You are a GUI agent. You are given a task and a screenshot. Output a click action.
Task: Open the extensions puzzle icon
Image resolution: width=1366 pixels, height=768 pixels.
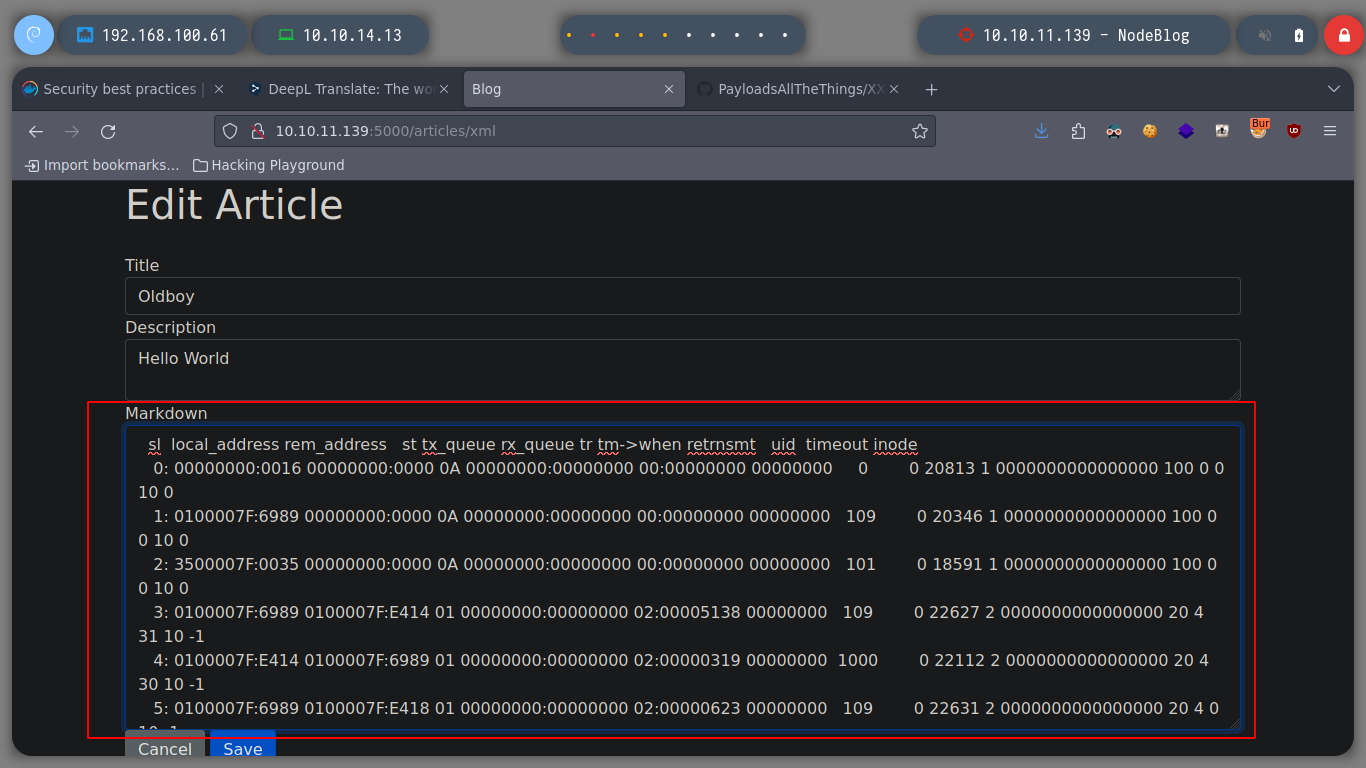tap(1078, 131)
